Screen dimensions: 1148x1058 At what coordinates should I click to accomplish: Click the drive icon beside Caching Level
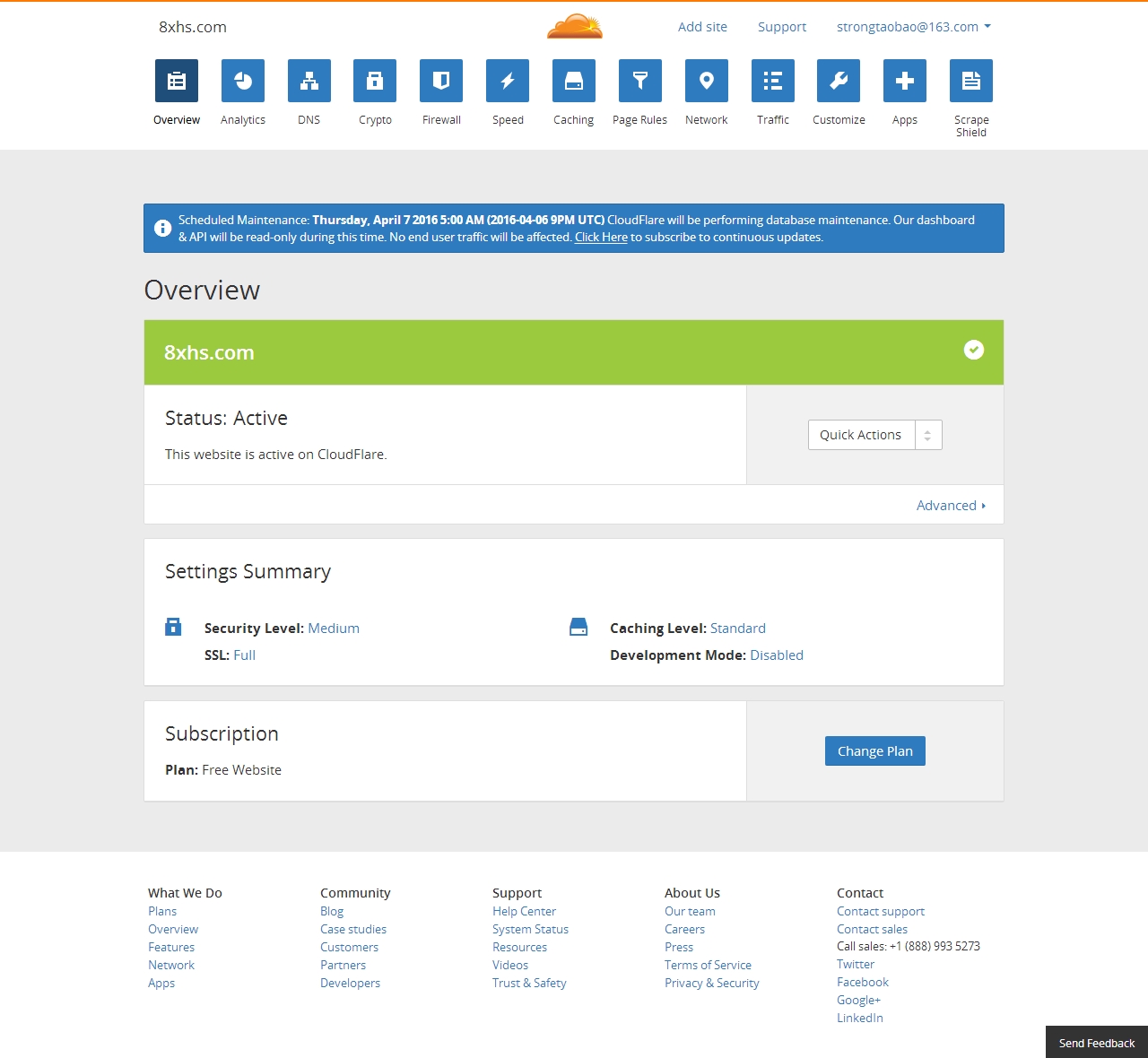[578, 627]
